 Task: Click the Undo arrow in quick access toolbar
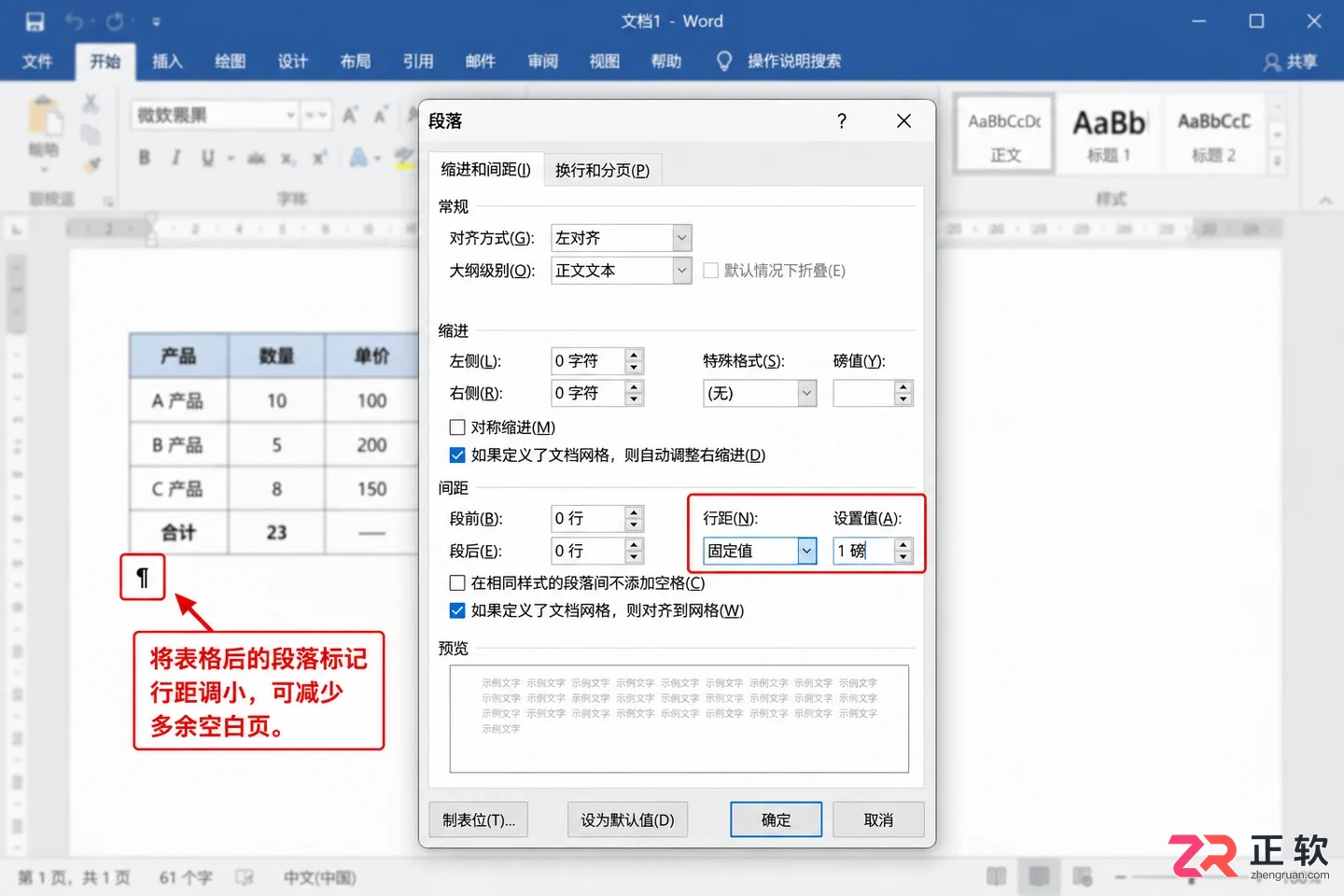(75, 21)
